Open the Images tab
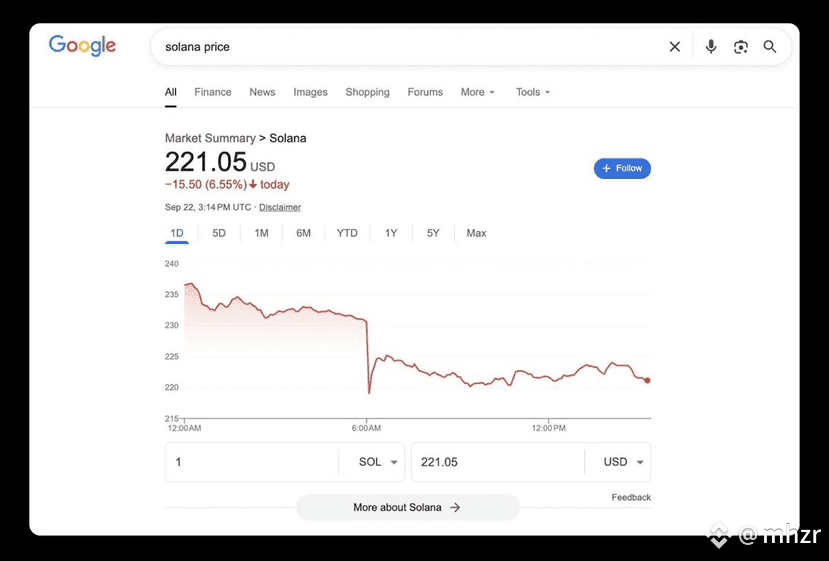The width and height of the screenshot is (829, 561). click(310, 92)
